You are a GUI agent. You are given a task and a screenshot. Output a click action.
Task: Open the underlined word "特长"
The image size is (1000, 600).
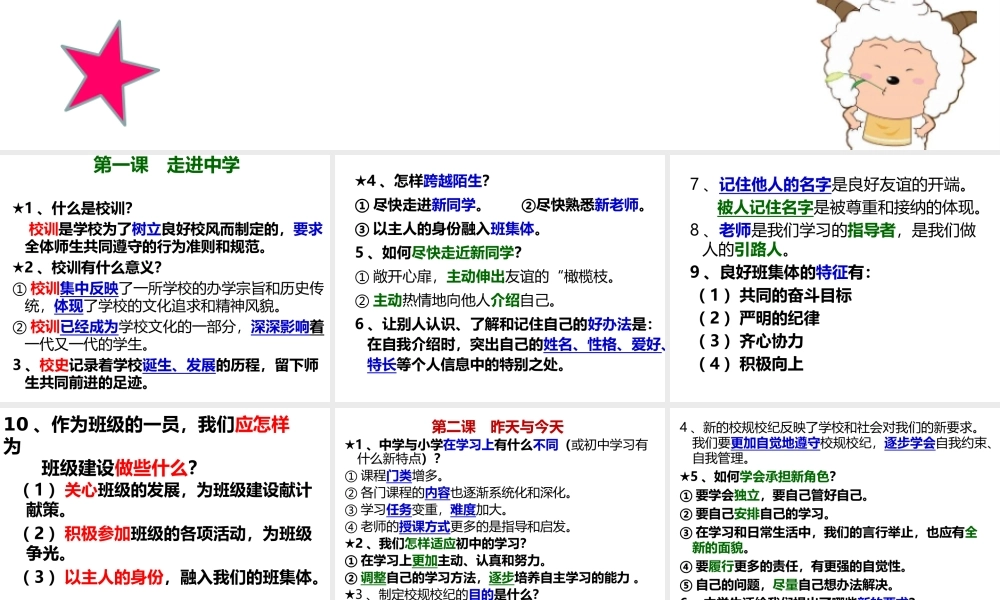pos(381,365)
